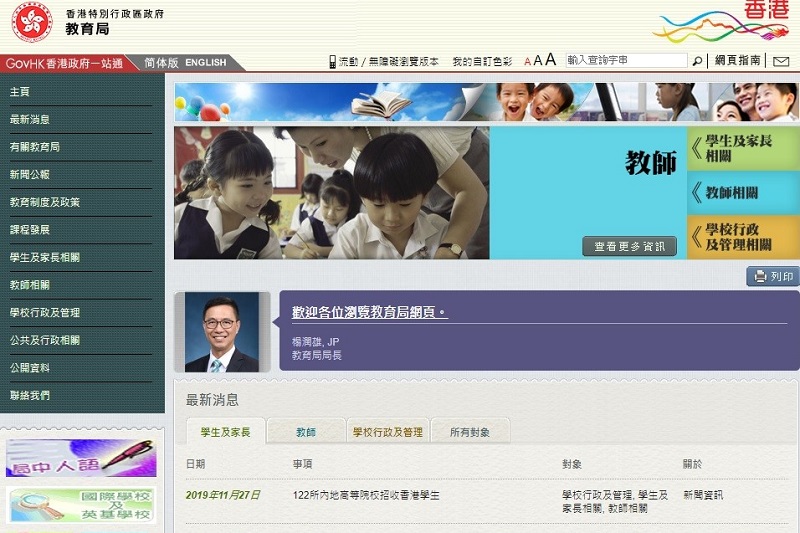Click the Education Bureau emblem logo
Viewport: 800px width, 533px height.
tap(32, 23)
